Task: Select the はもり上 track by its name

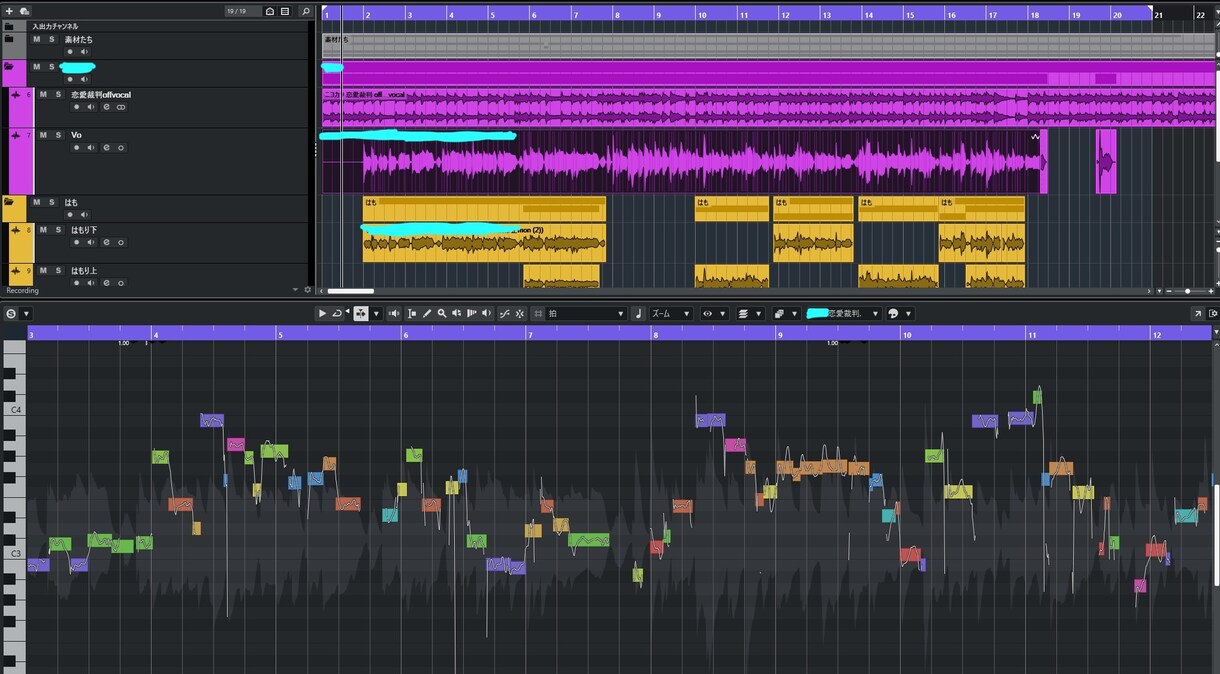Action: (x=84, y=270)
